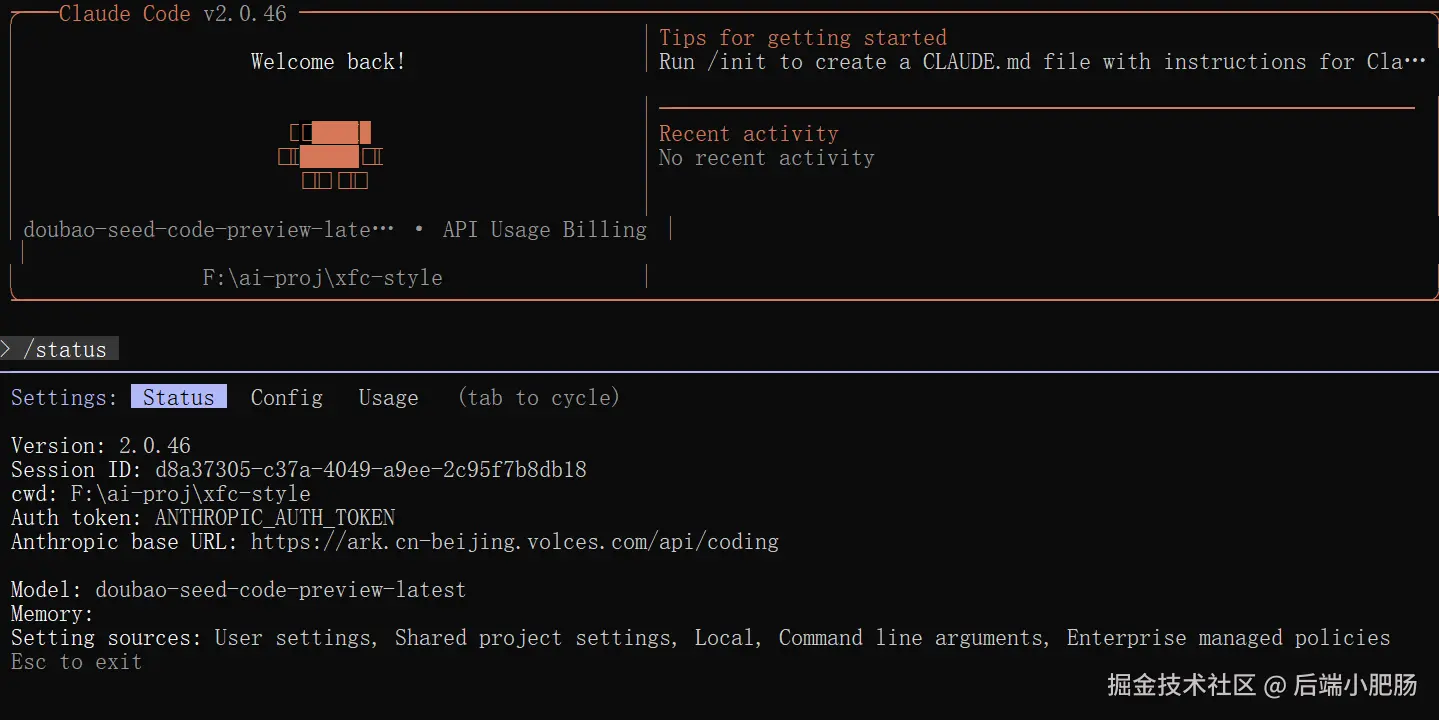Viewport: 1439px width, 720px height.
Task: Click the Esc to exit hint
Action: coord(76,662)
